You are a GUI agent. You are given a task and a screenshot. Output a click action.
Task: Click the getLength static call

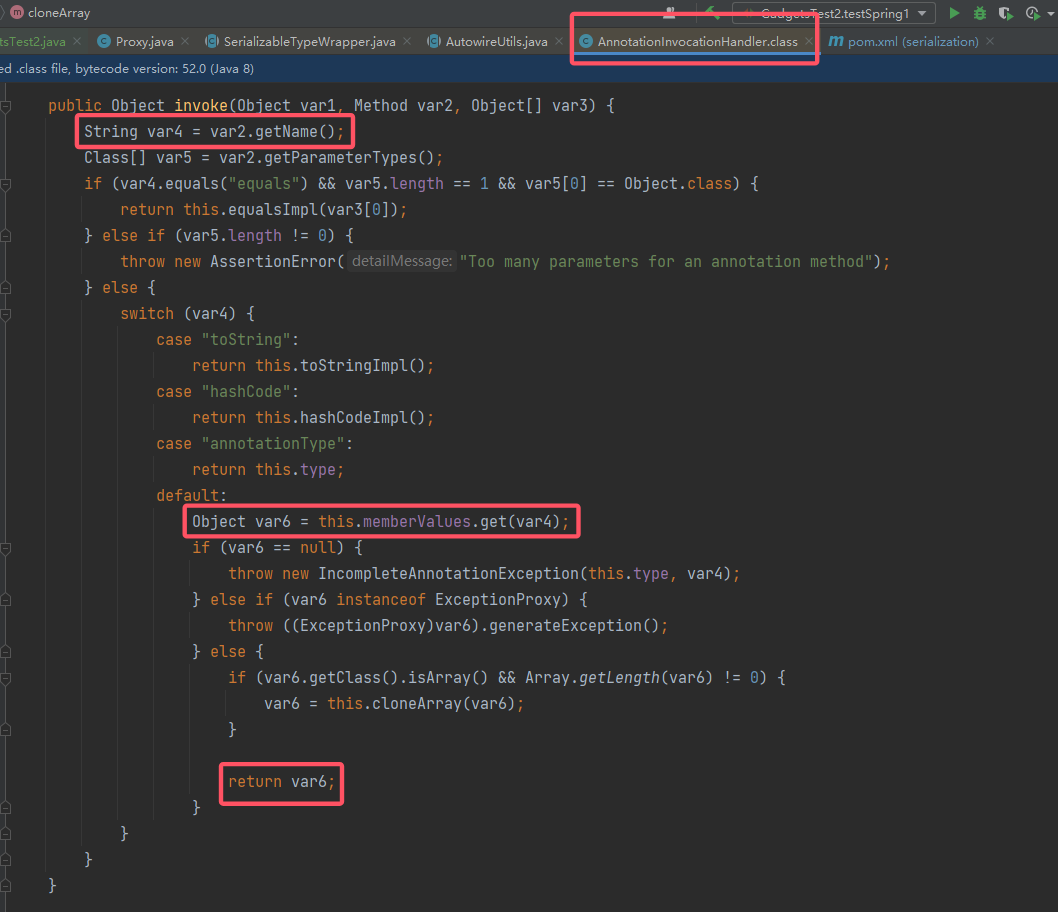click(619, 677)
